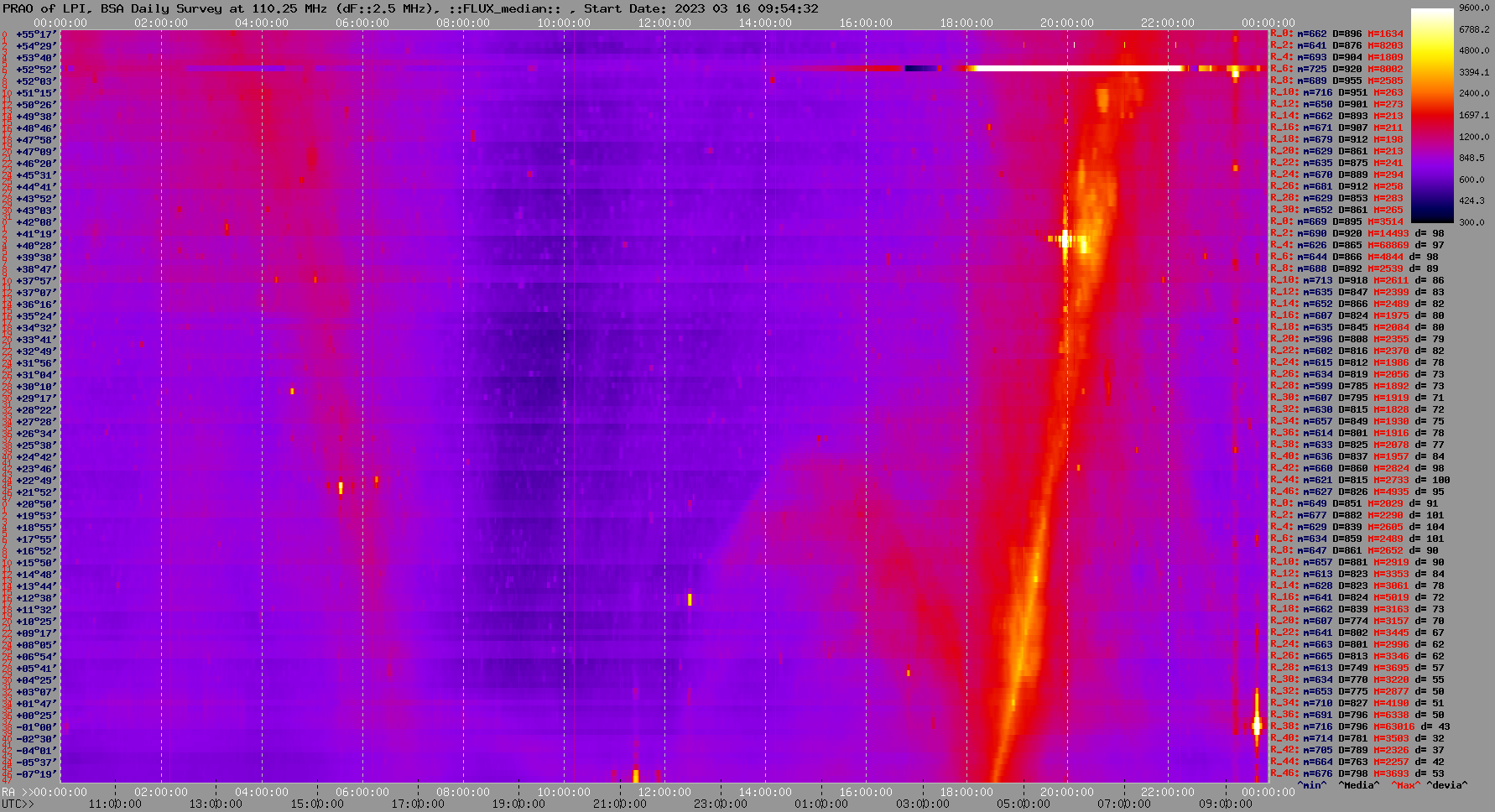Image resolution: width=1495 pixels, height=812 pixels.
Task: Click the 424.3 color scale label
Action: (1472, 200)
